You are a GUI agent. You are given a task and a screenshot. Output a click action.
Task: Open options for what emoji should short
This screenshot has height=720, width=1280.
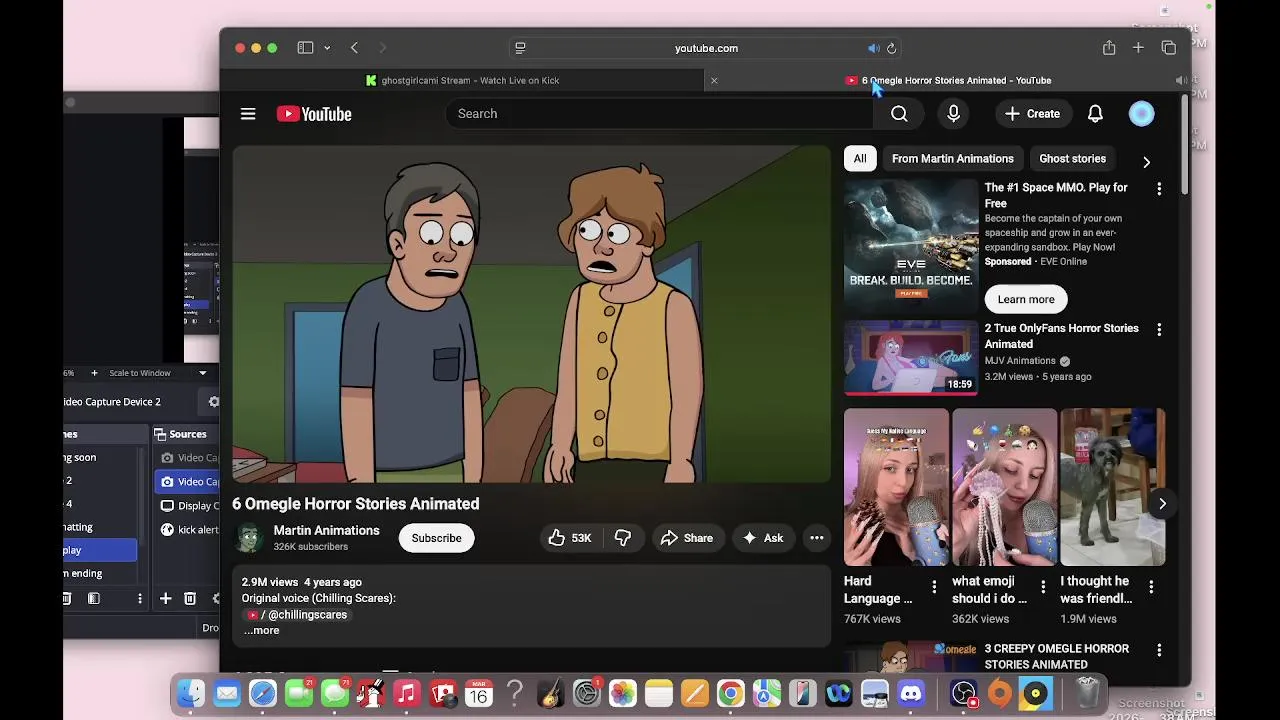click(1043, 587)
